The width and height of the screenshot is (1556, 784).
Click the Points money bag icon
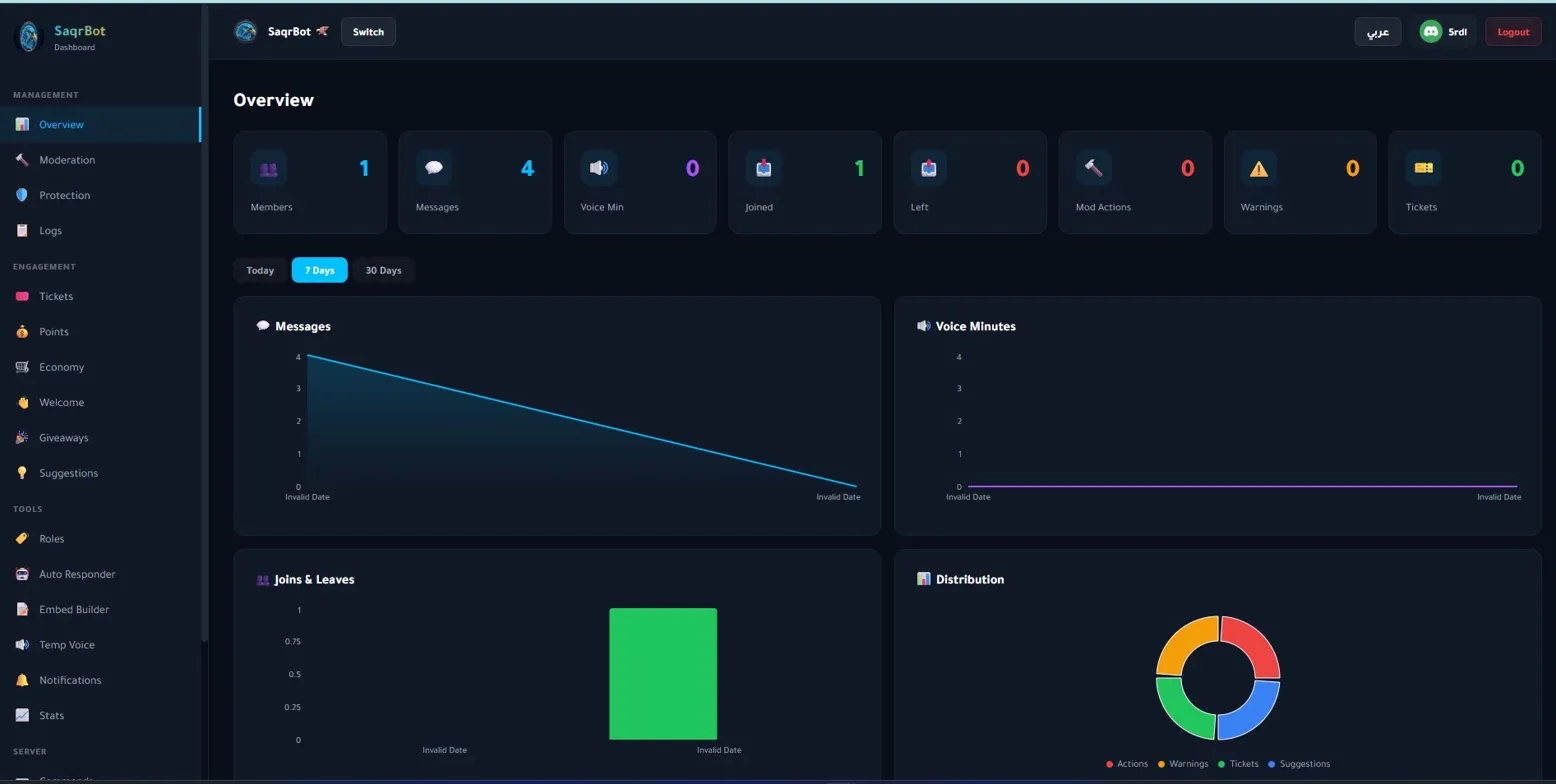pyautogui.click(x=22, y=332)
